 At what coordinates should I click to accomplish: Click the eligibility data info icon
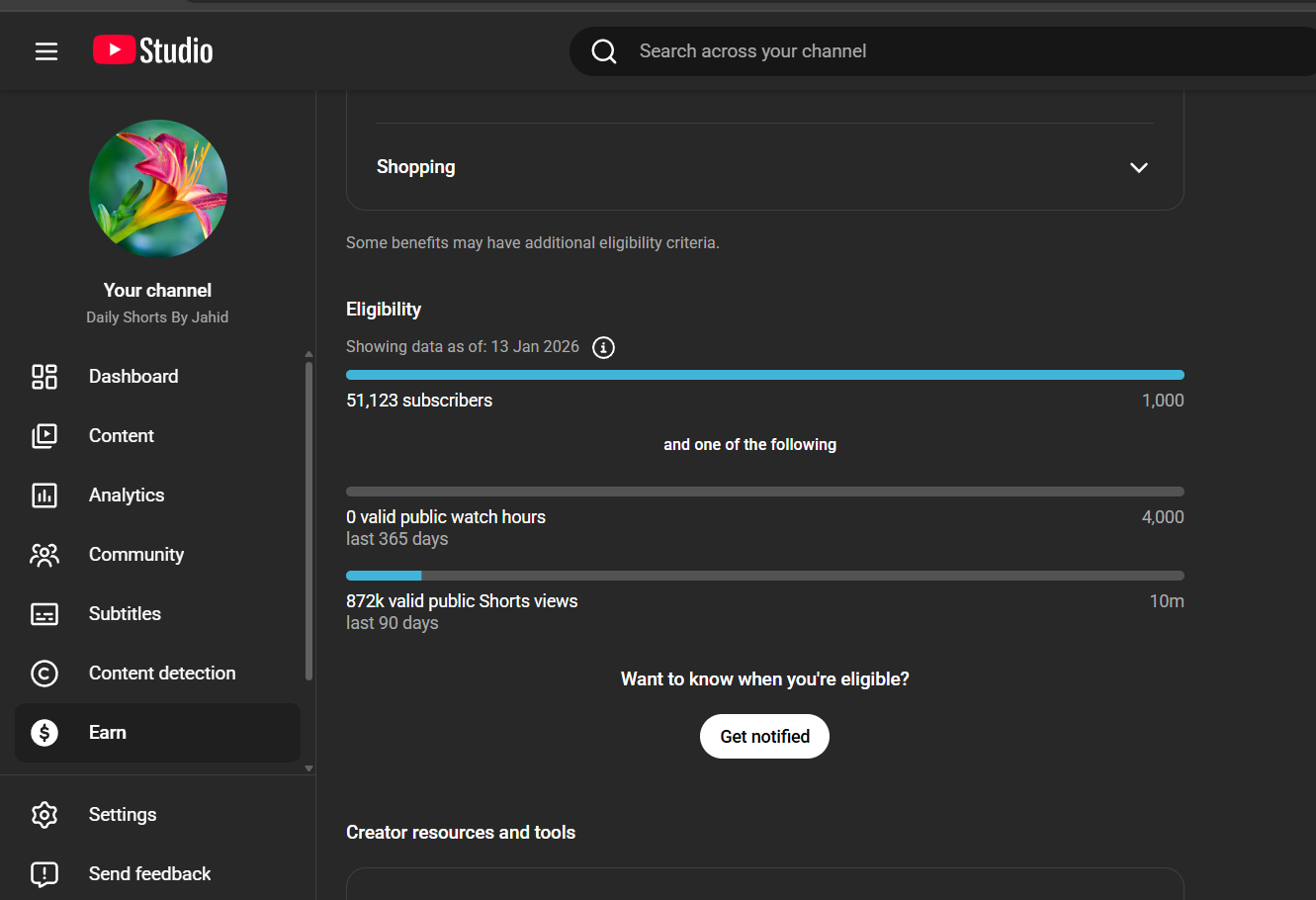click(x=603, y=347)
